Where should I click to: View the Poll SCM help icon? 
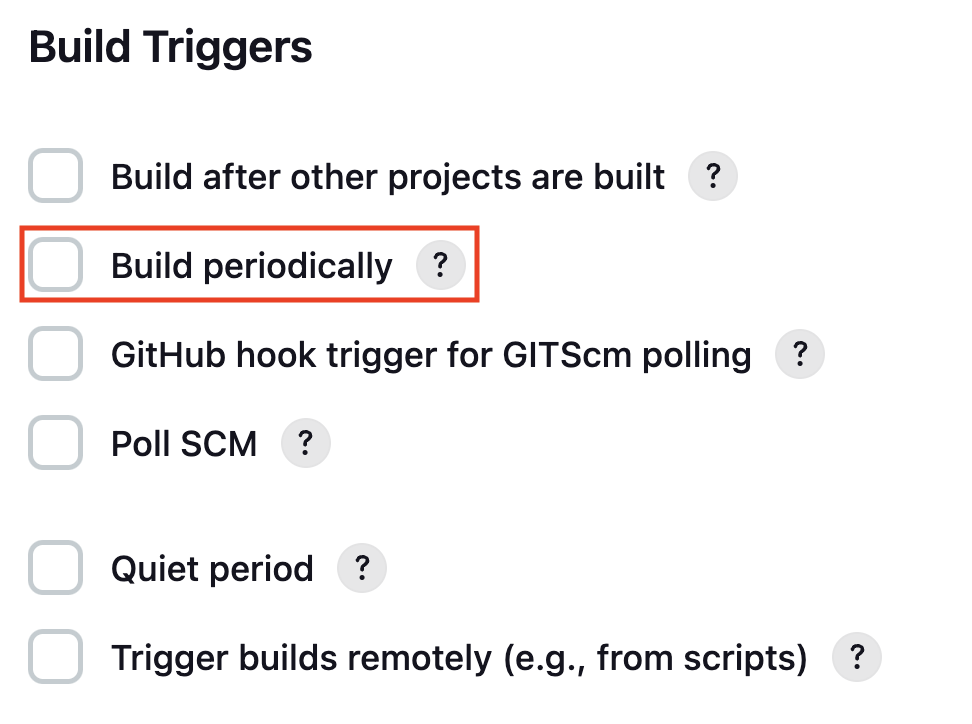pos(306,443)
